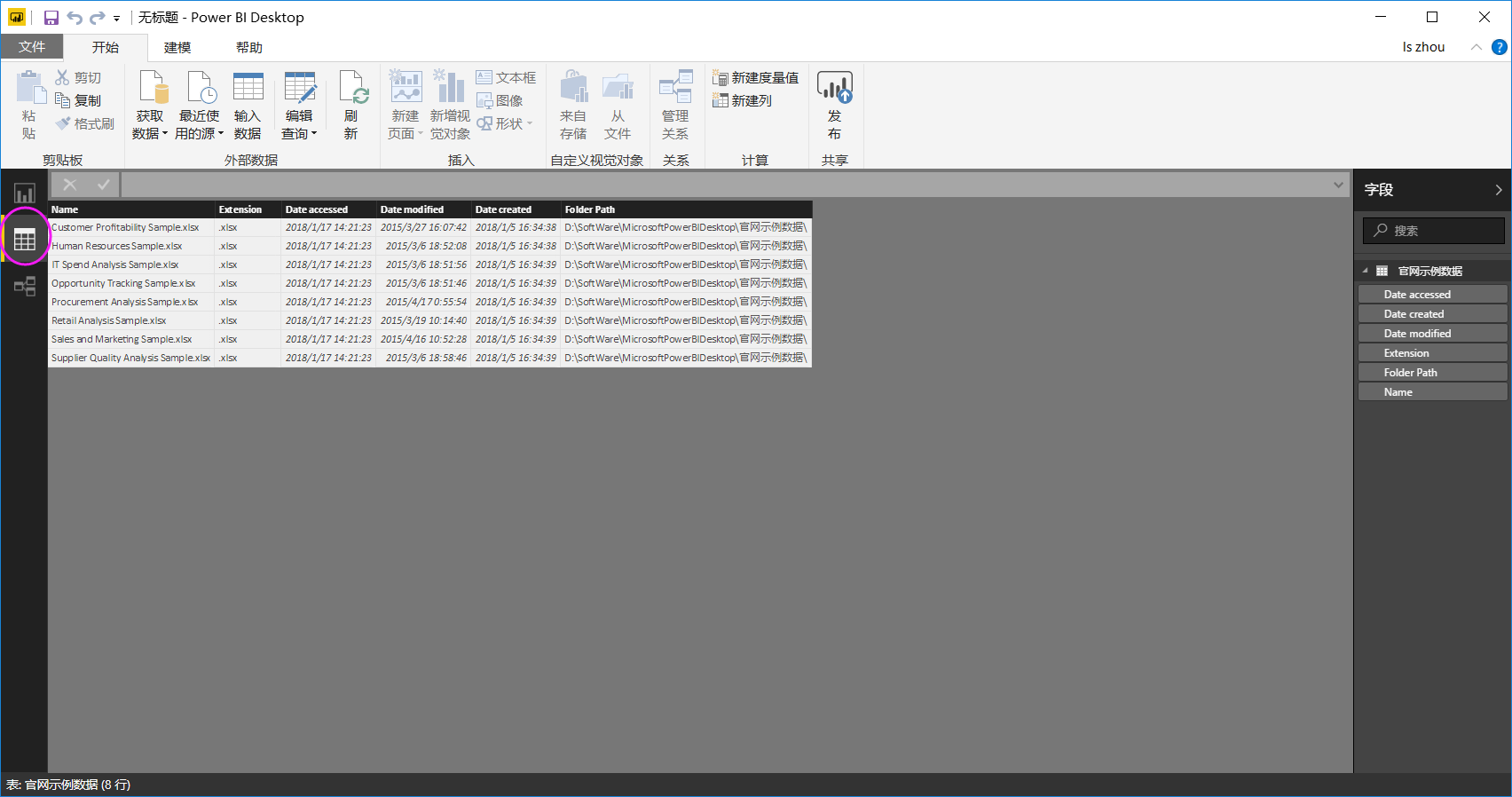Collapse the Fields (字段) pane arrow

pos(1499,190)
